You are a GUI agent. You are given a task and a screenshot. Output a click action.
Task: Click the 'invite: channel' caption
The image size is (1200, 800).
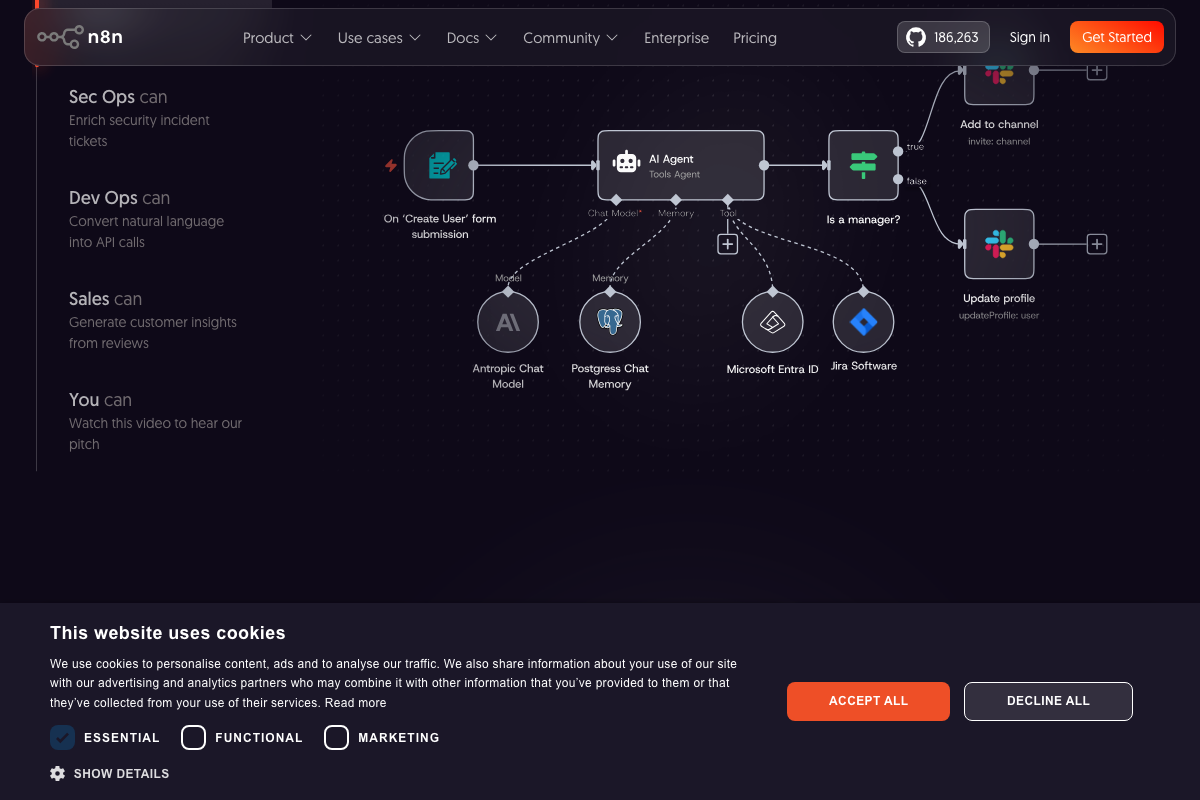coord(999,142)
